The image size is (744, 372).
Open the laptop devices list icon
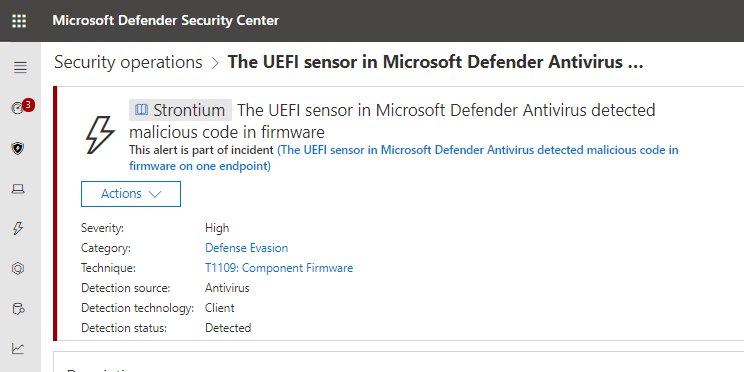18,189
